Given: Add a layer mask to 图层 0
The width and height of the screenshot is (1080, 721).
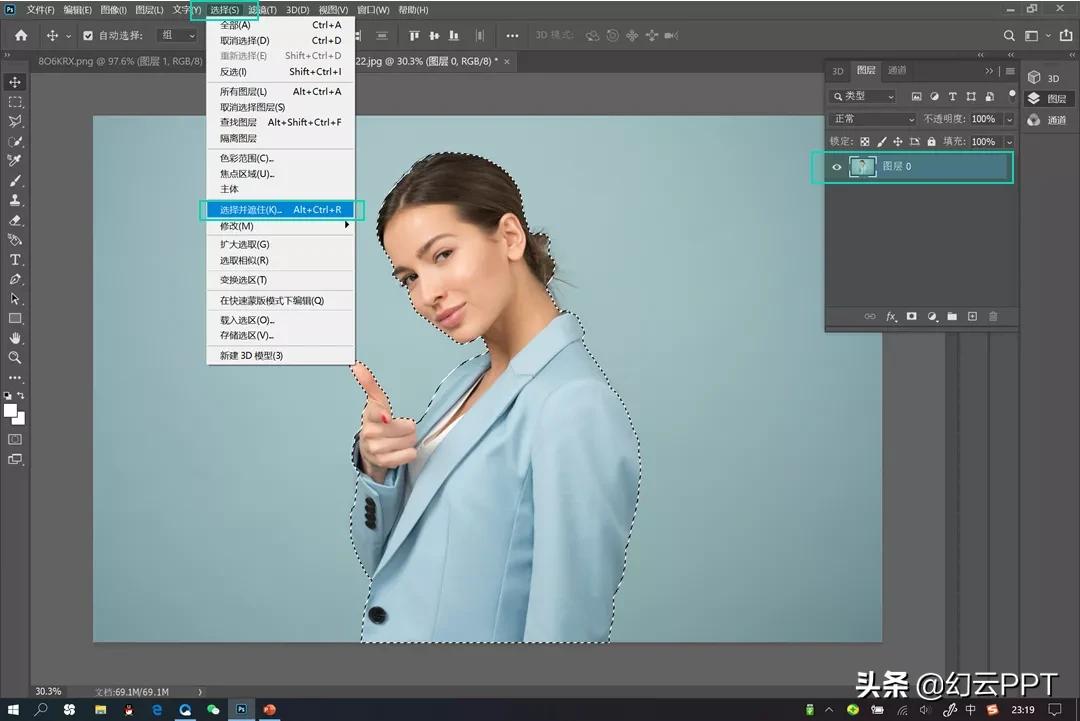Looking at the screenshot, I should (x=911, y=316).
